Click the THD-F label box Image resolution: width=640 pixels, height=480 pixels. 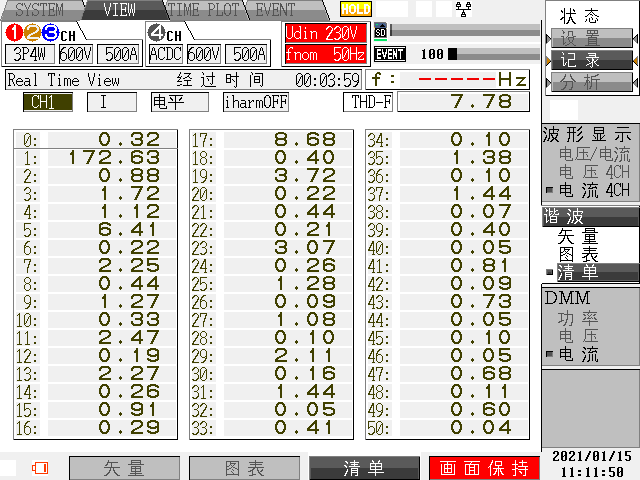368,102
